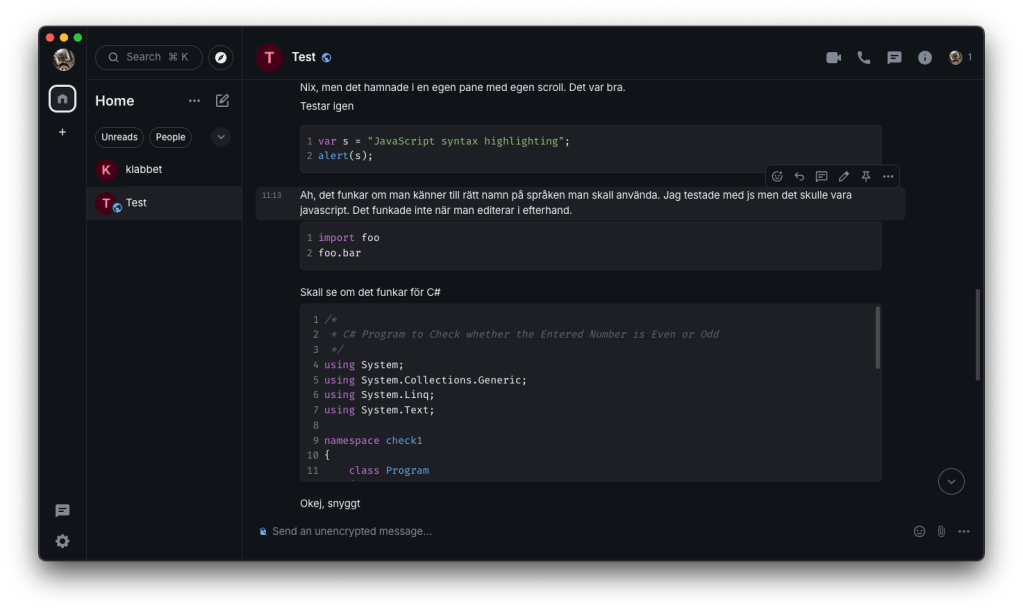Pin the hovered message
This screenshot has width=1023, height=612.
pos(866,176)
